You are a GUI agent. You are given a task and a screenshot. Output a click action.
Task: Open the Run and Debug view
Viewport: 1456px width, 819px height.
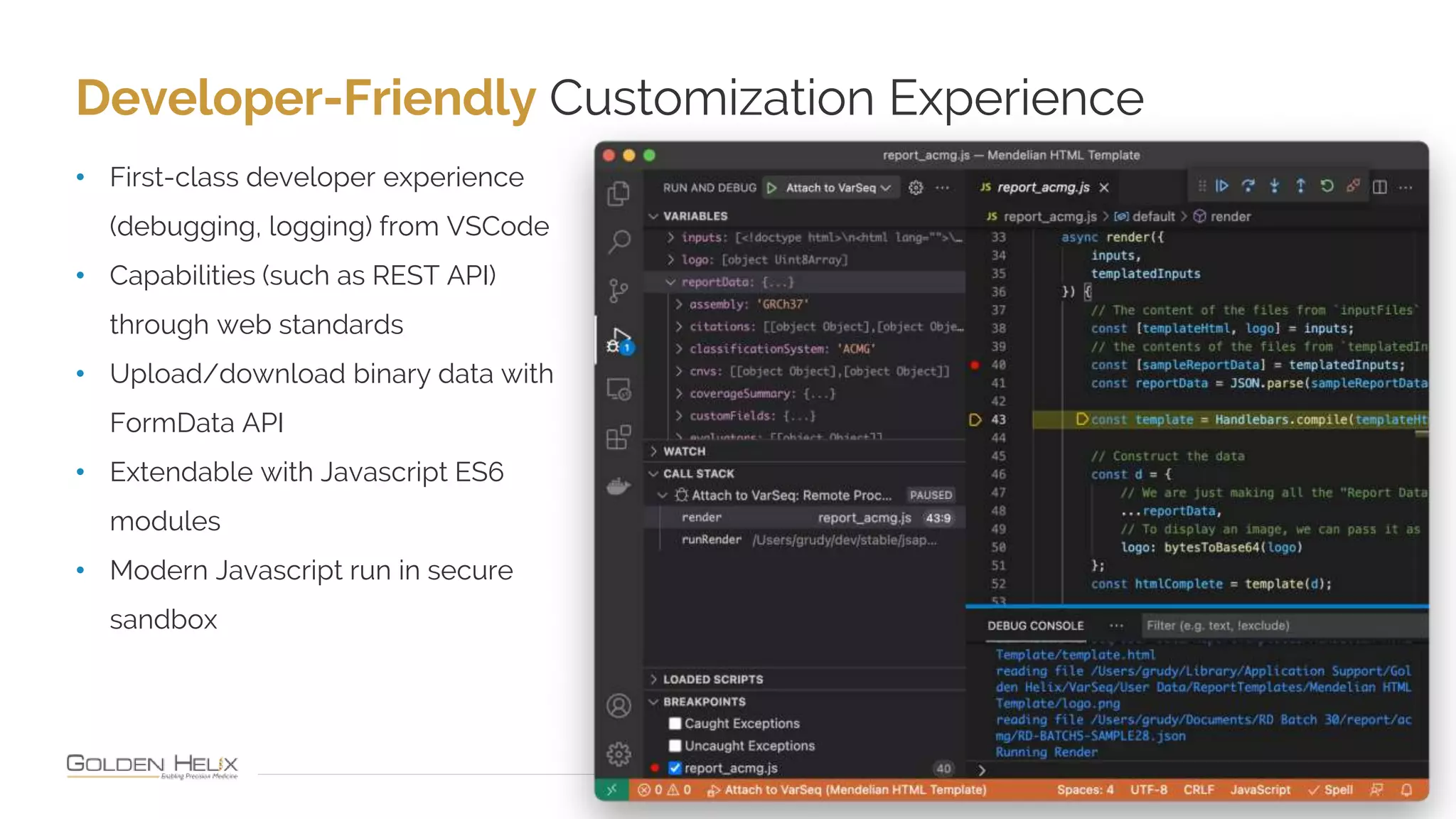[619, 341]
